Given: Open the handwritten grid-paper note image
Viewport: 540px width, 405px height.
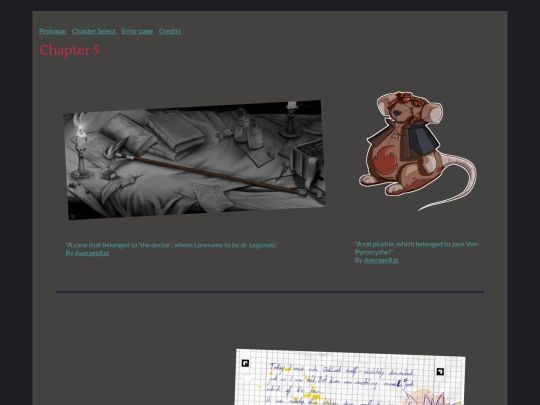Looking at the screenshot, I should coord(351,377).
